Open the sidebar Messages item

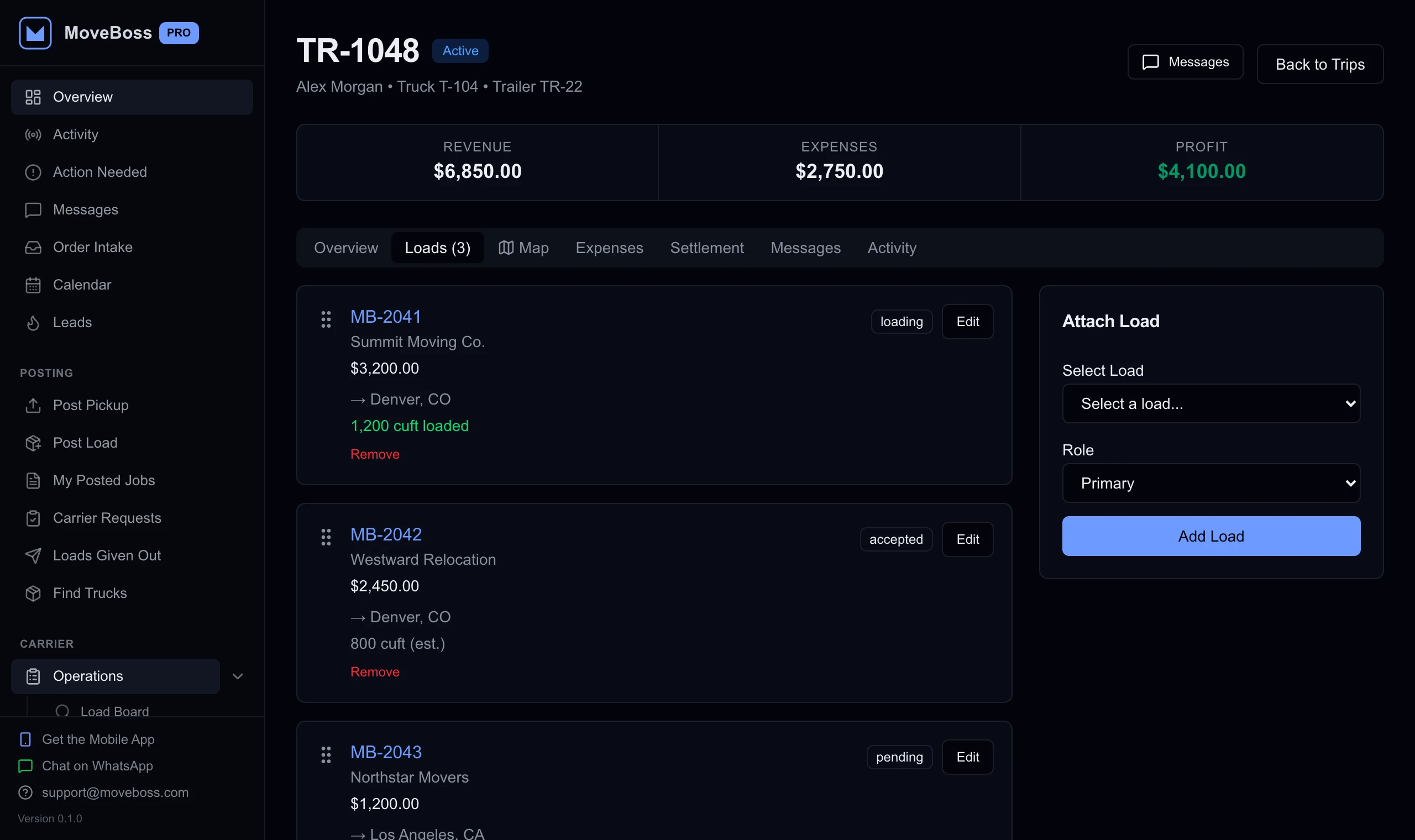[x=132, y=209]
